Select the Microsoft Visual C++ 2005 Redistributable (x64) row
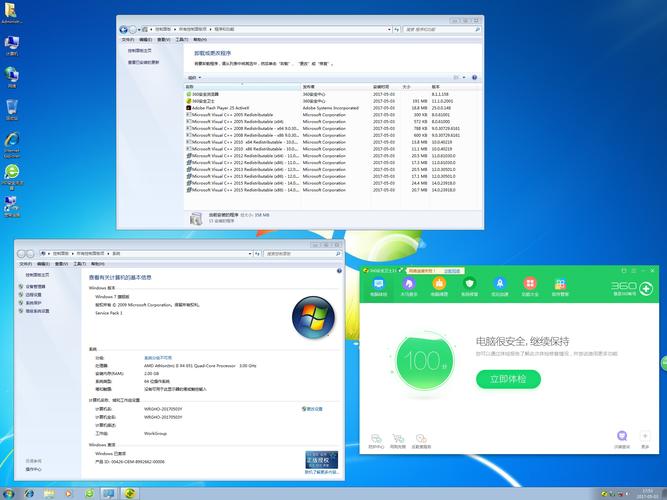 click(x=334, y=122)
